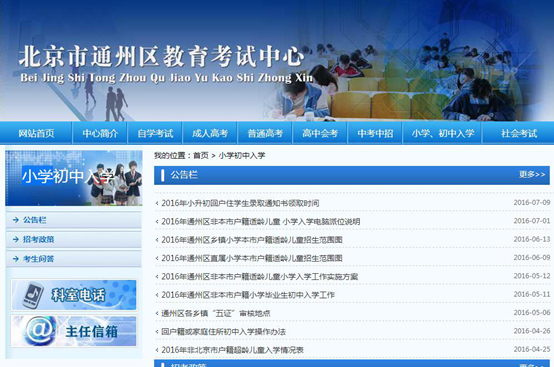Click the arrow icon beside sidebar 公告栏

pos(16,220)
